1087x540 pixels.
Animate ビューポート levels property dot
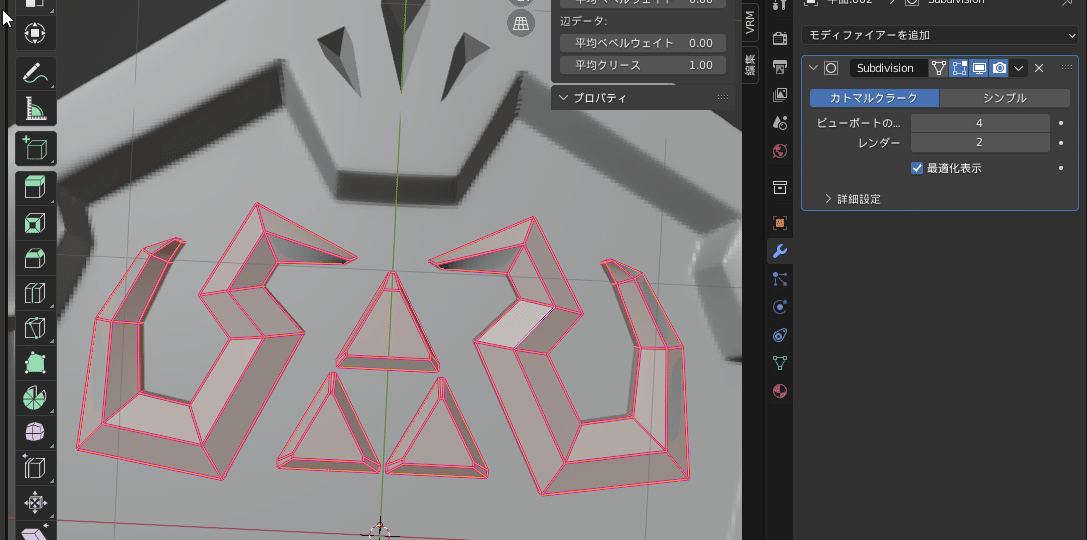(1061, 123)
